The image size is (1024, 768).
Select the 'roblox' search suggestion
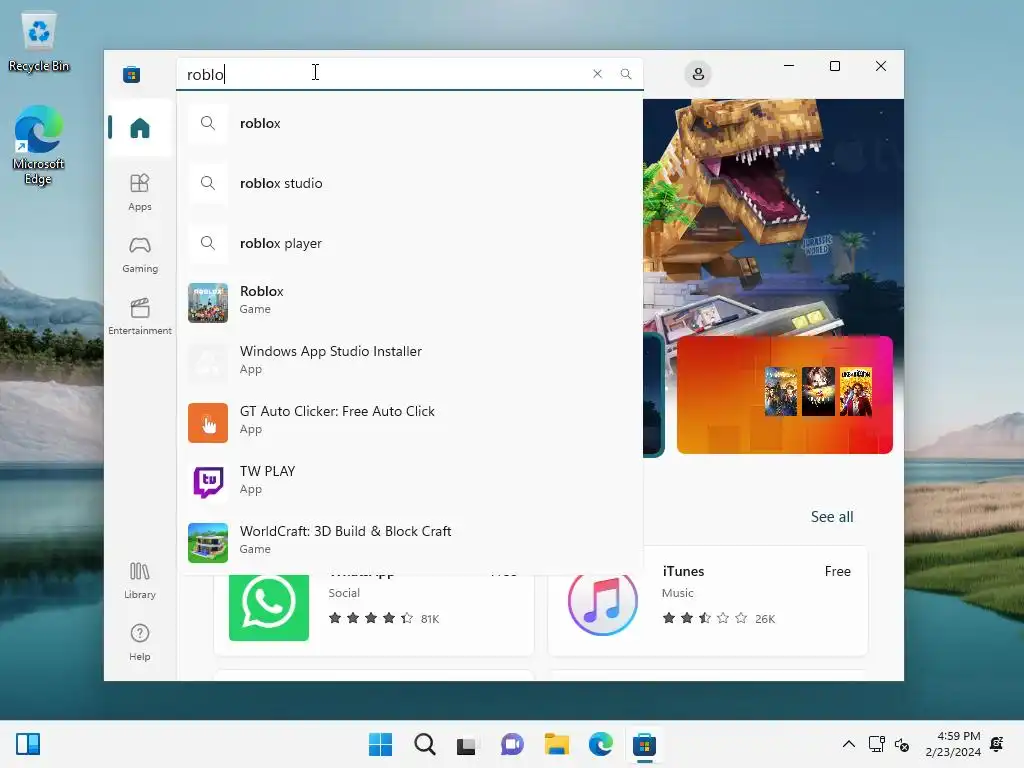click(x=410, y=123)
